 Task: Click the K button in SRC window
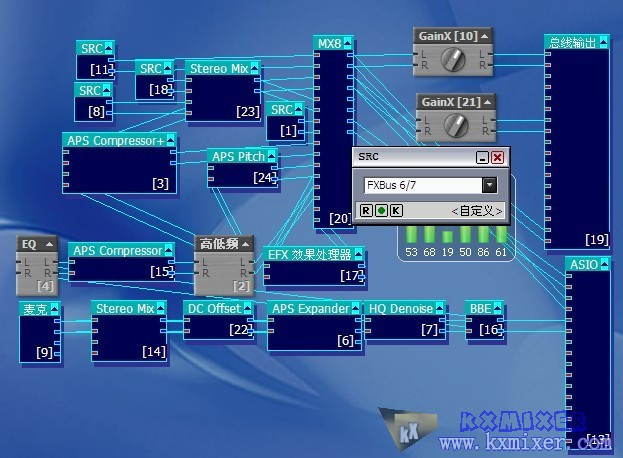pyautogui.click(x=396, y=211)
